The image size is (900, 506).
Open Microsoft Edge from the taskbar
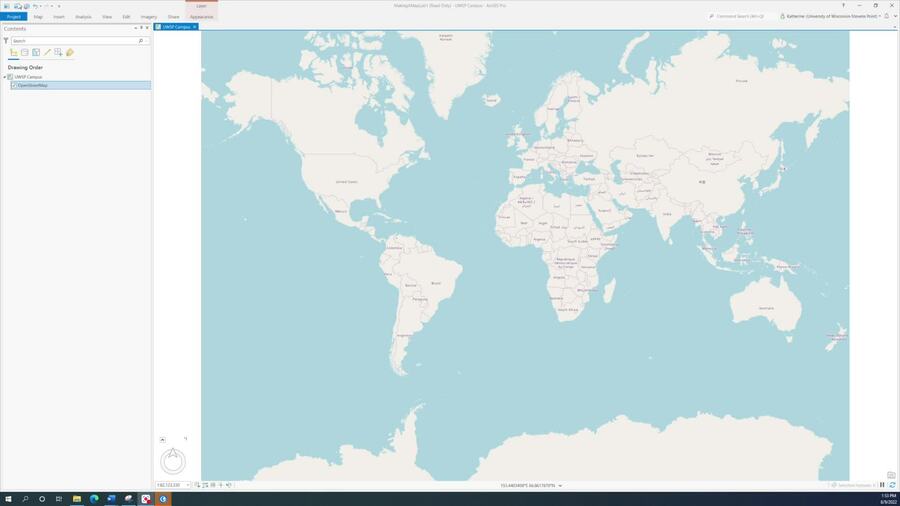pyautogui.click(x=94, y=499)
